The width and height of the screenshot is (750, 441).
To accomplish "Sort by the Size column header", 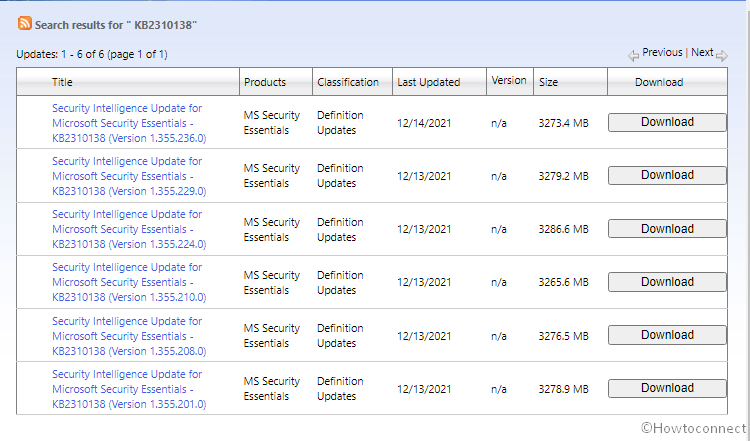I will click(548, 82).
